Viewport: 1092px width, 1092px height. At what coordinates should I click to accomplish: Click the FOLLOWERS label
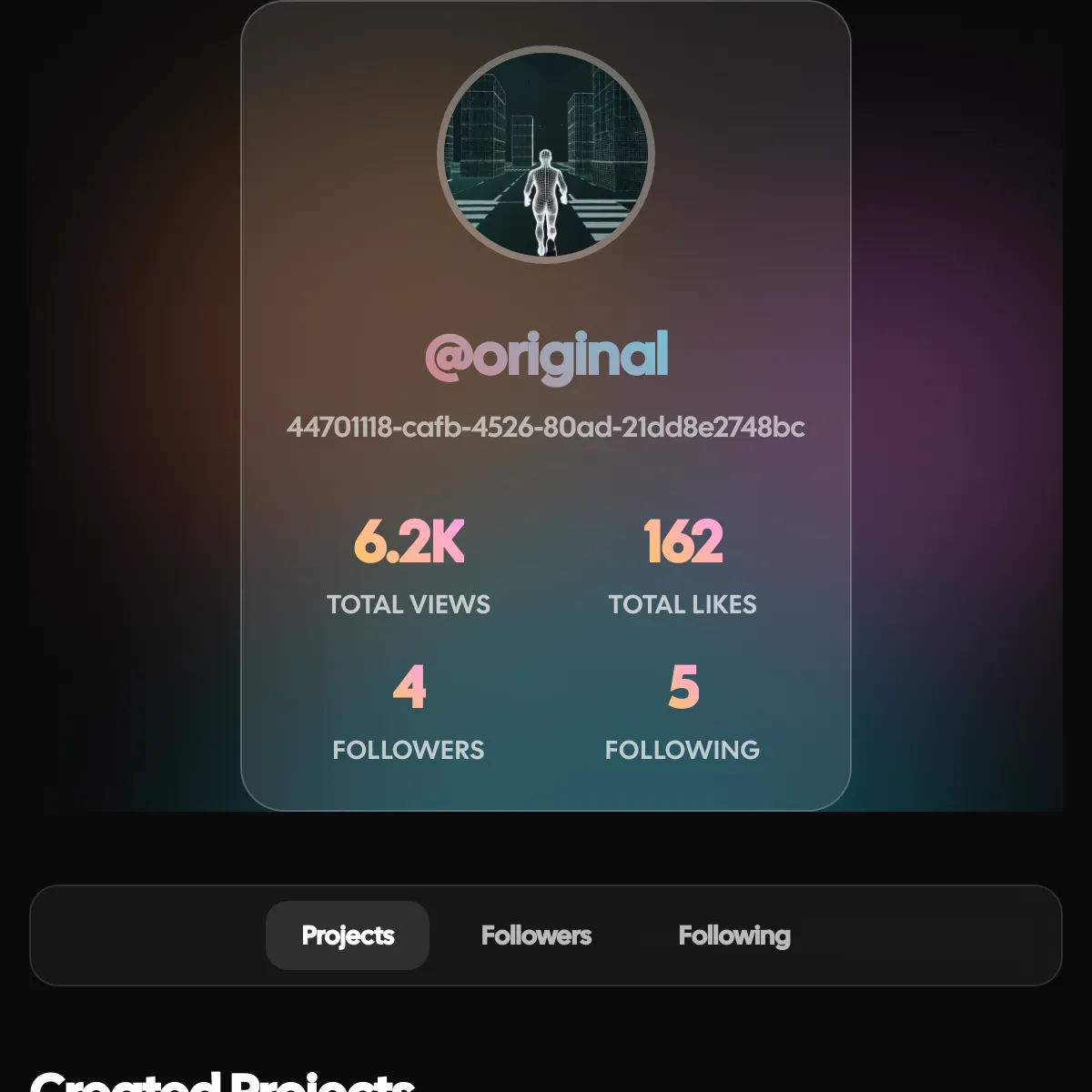click(409, 750)
